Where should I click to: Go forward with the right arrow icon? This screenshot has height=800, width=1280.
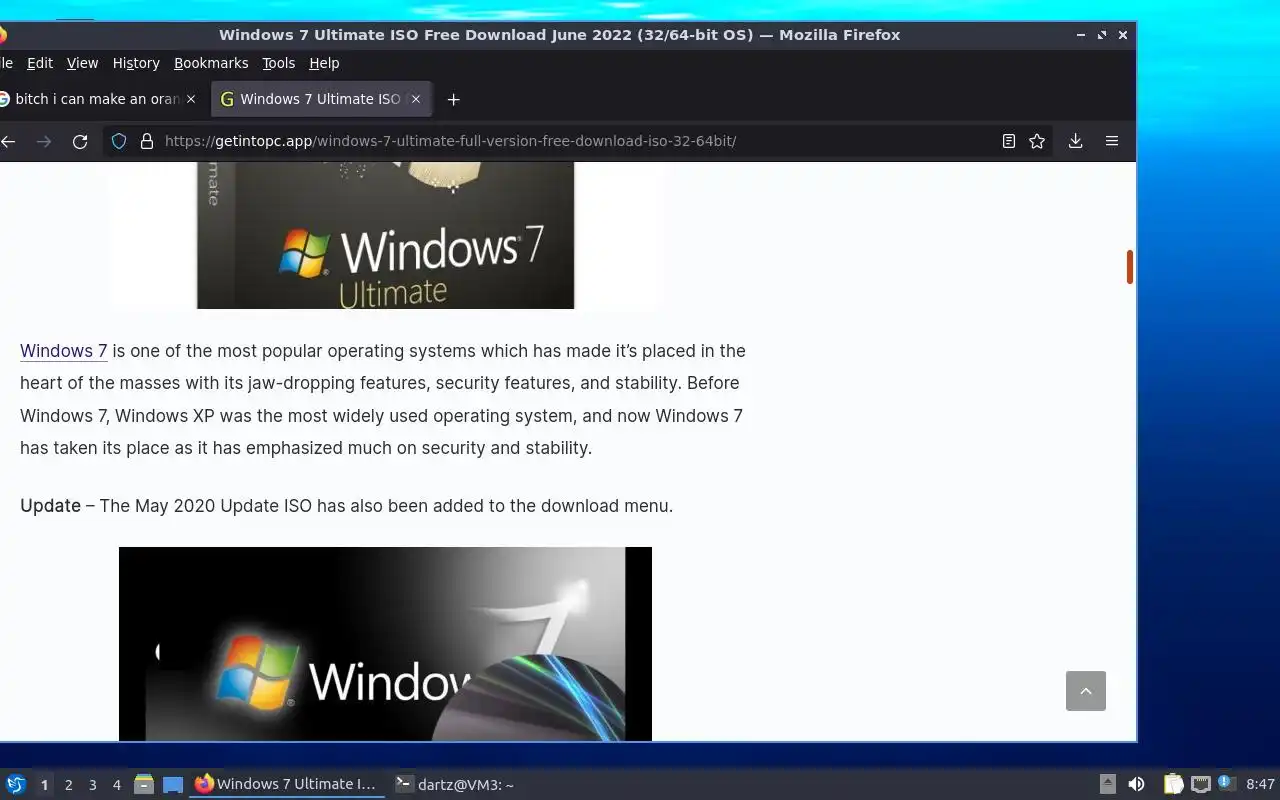click(43, 141)
